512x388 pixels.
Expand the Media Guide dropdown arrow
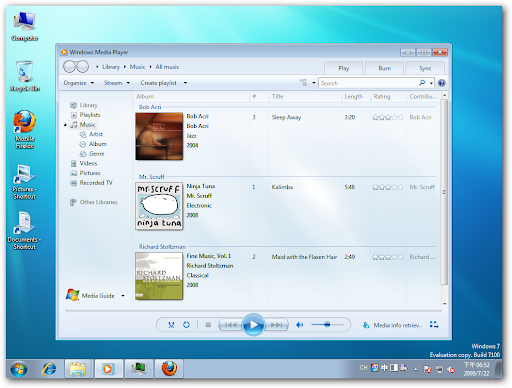123,296
